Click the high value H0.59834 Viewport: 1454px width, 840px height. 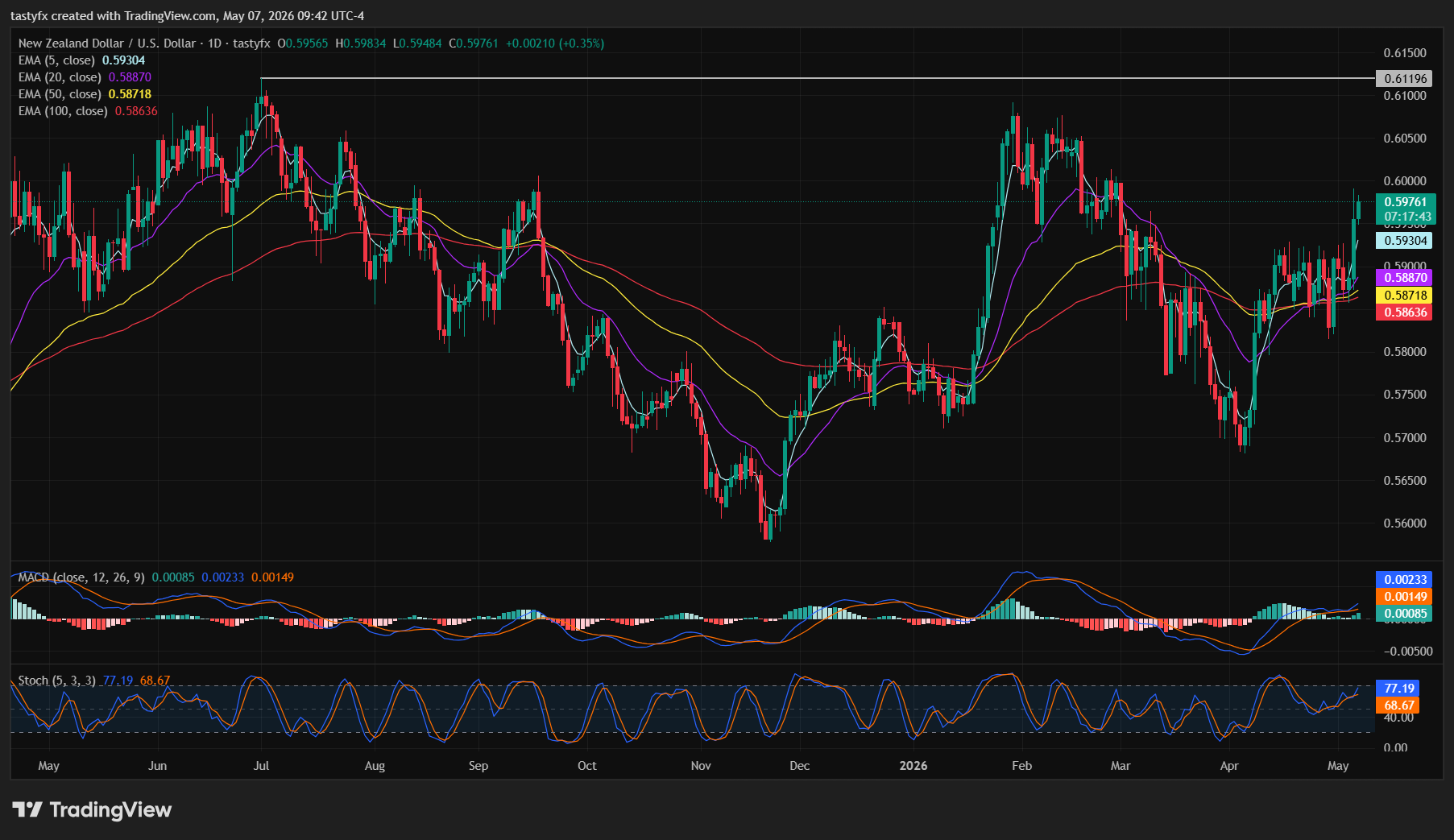361,43
